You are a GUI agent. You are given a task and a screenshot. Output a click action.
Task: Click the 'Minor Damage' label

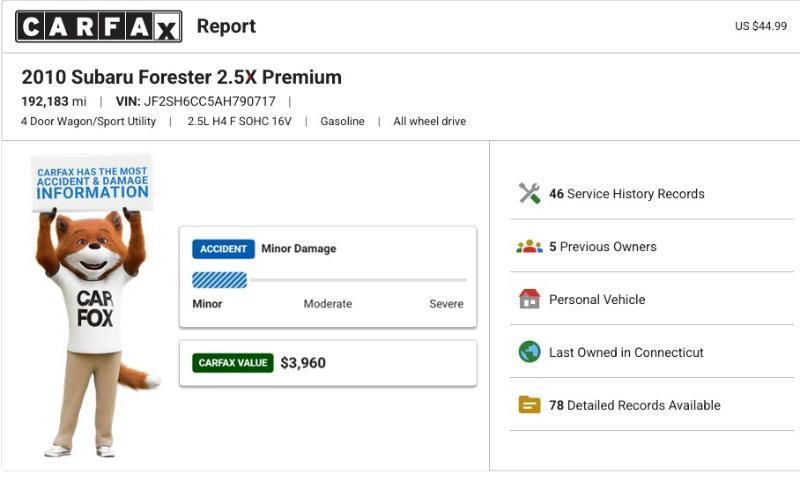(x=298, y=249)
